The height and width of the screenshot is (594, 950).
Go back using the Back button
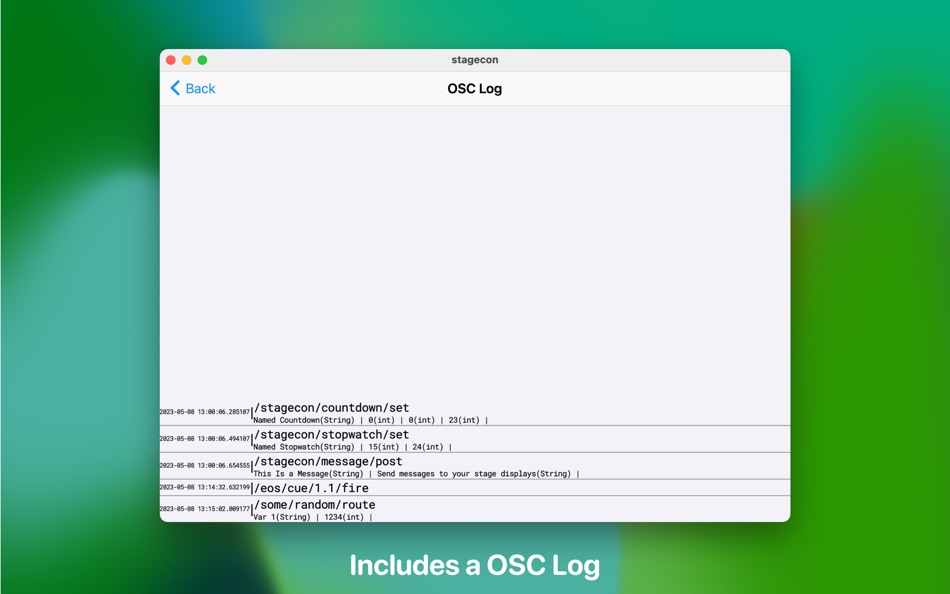pos(193,88)
